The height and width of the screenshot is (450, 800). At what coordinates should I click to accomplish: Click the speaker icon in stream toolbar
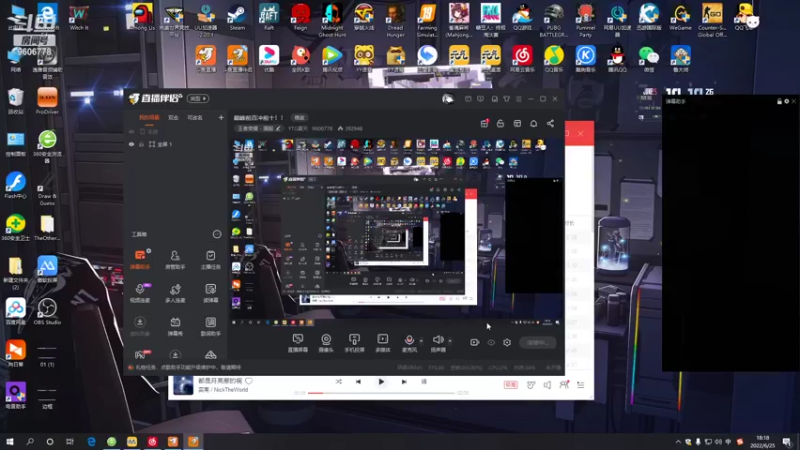(x=438, y=340)
